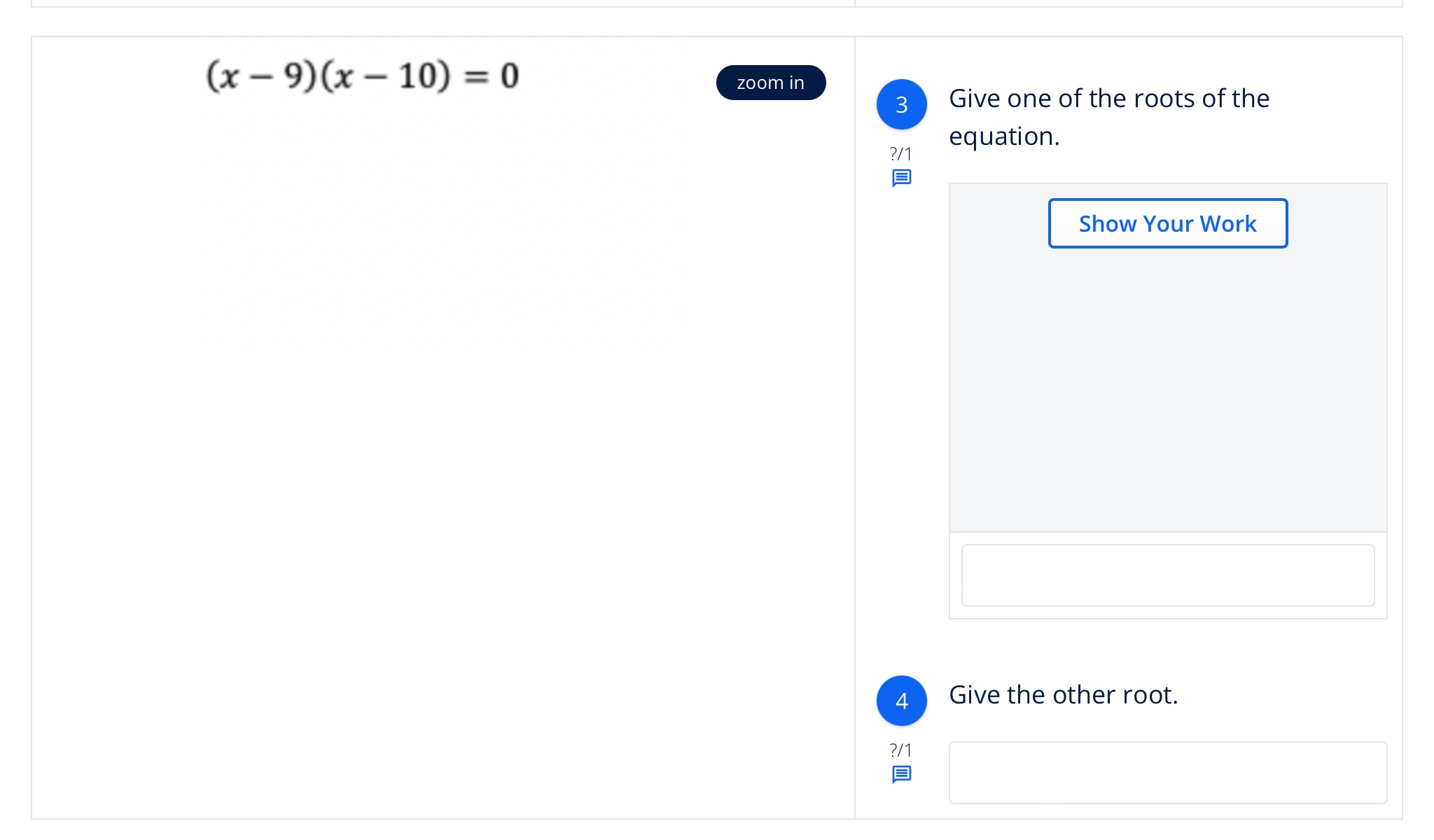Click the zoom in pill on the problem image

[x=770, y=82]
